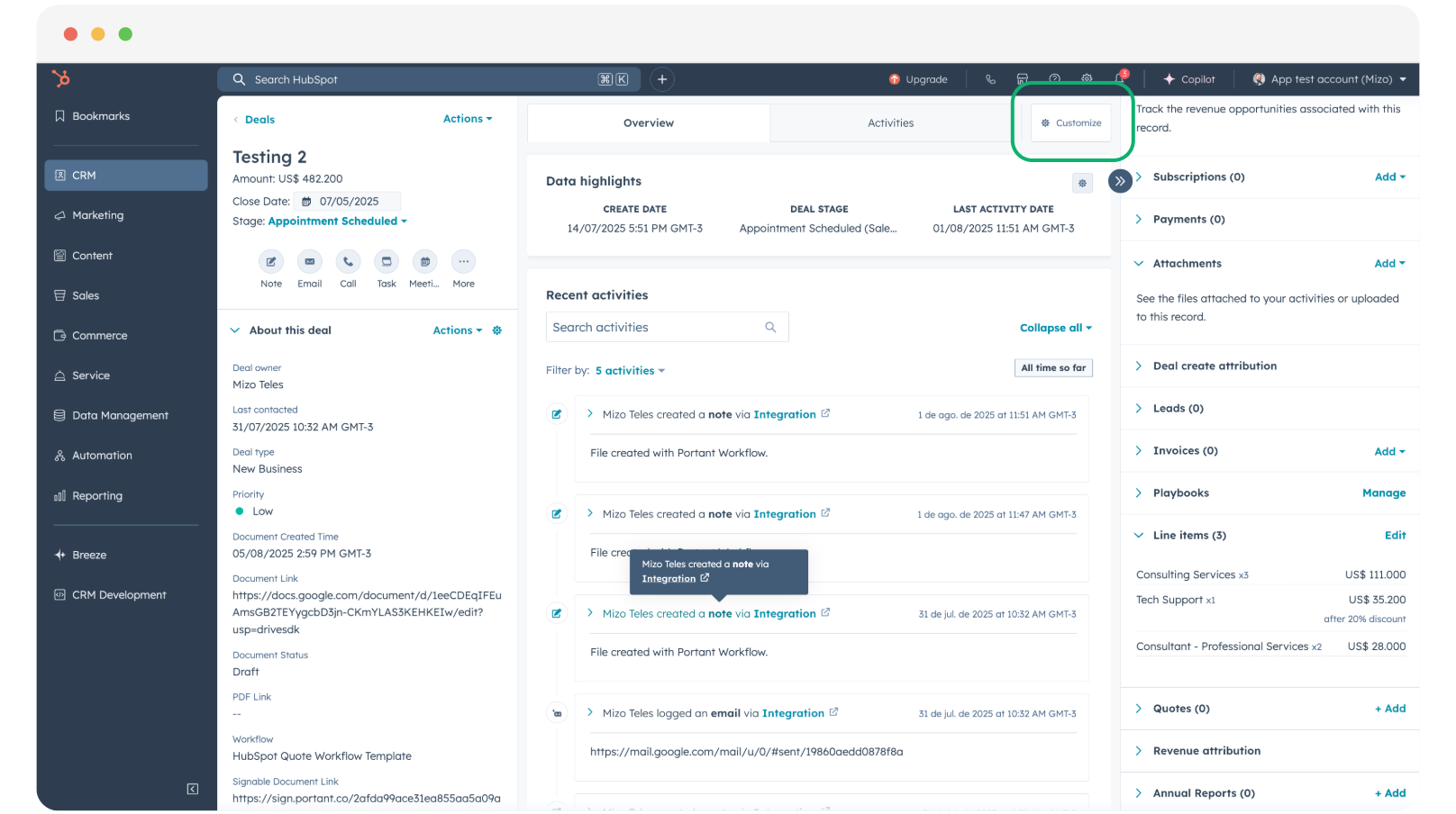Screen dimensions: 1456x814
Task: Collapse the left navigation menu icon
Action: tap(192, 789)
